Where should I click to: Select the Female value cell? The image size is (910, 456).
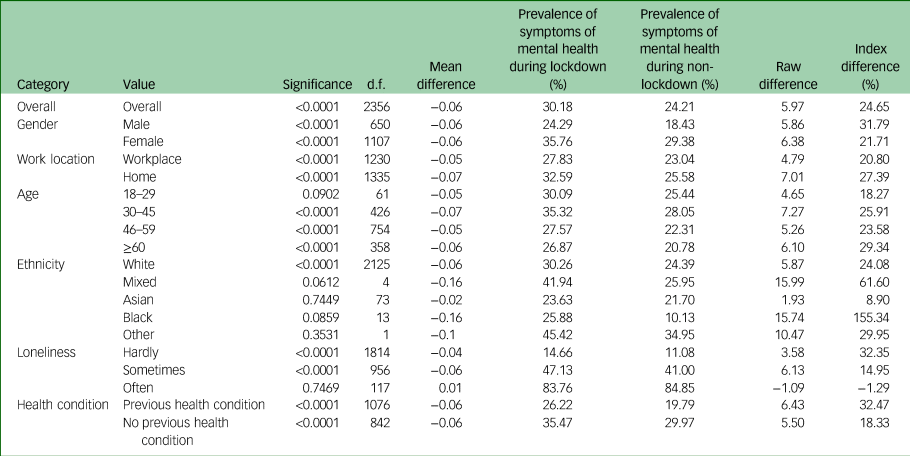[141, 142]
